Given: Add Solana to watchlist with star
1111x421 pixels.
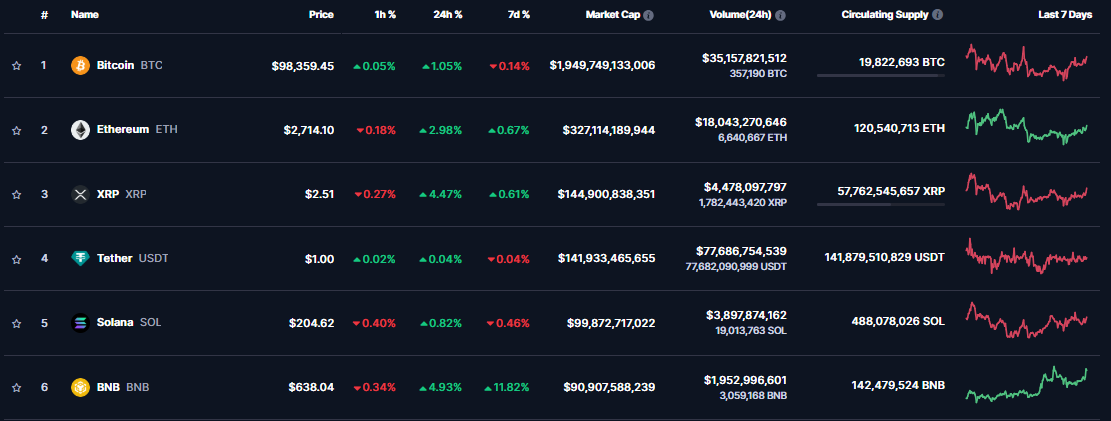Looking at the screenshot, I should coord(16,323).
